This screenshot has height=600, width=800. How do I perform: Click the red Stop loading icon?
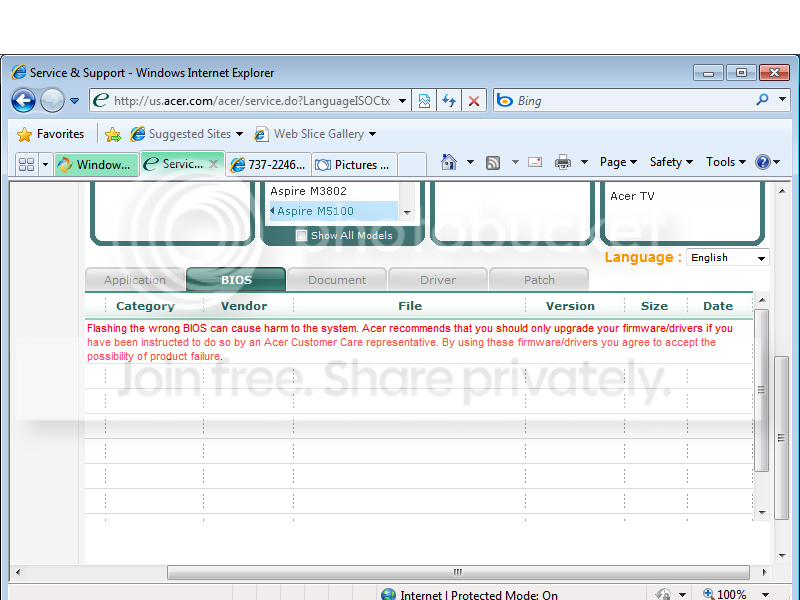pyautogui.click(x=474, y=101)
